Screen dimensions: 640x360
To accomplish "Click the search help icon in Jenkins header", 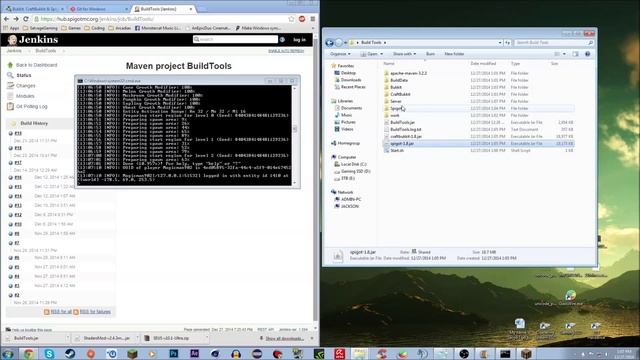I will point(282,40).
